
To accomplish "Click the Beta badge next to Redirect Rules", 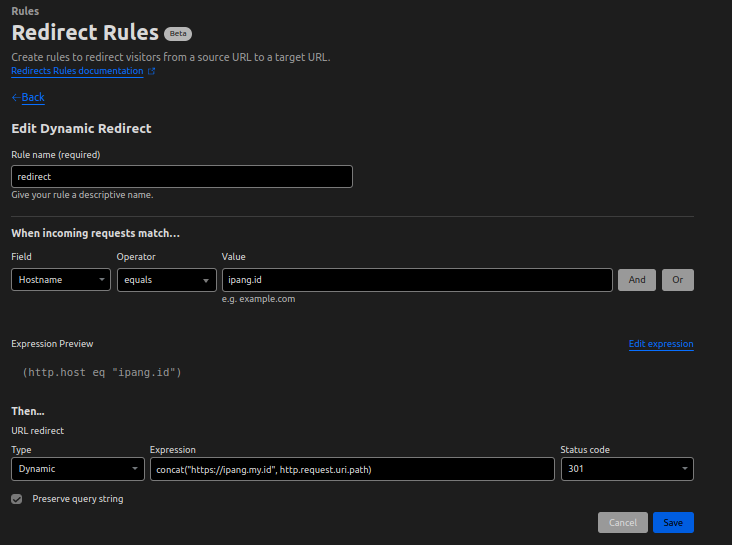I will pos(178,34).
